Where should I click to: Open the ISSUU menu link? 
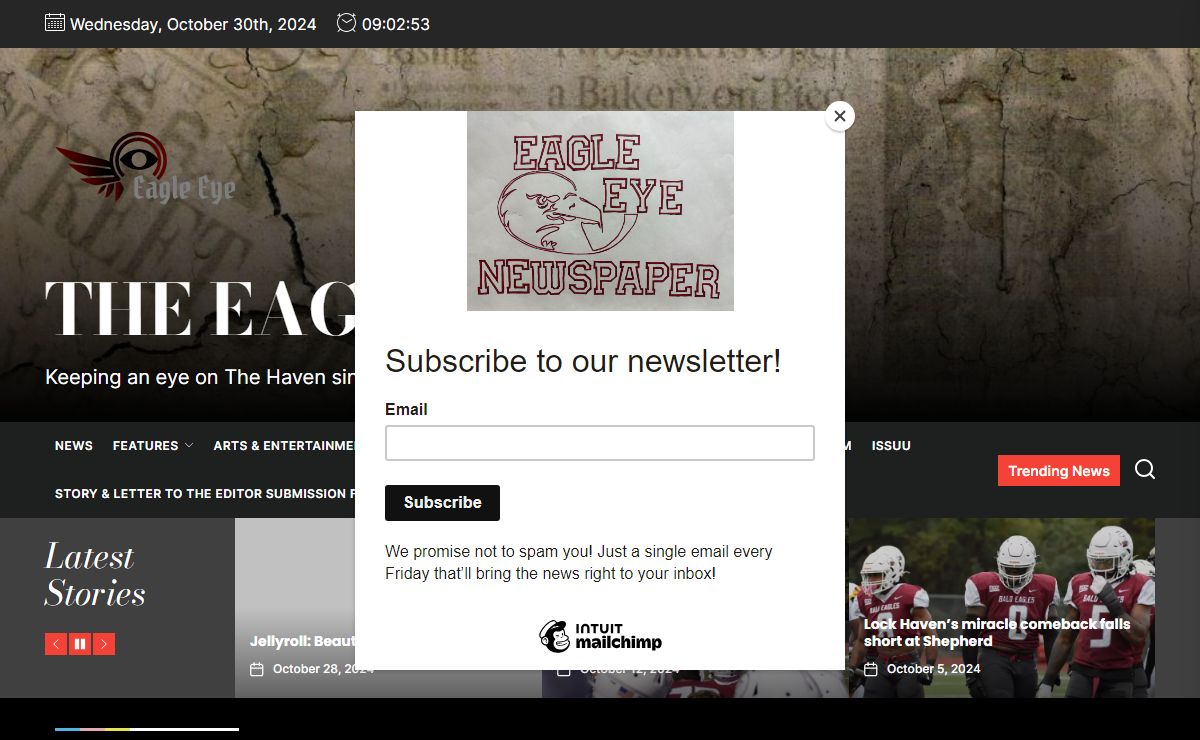pyautogui.click(x=891, y=446)
